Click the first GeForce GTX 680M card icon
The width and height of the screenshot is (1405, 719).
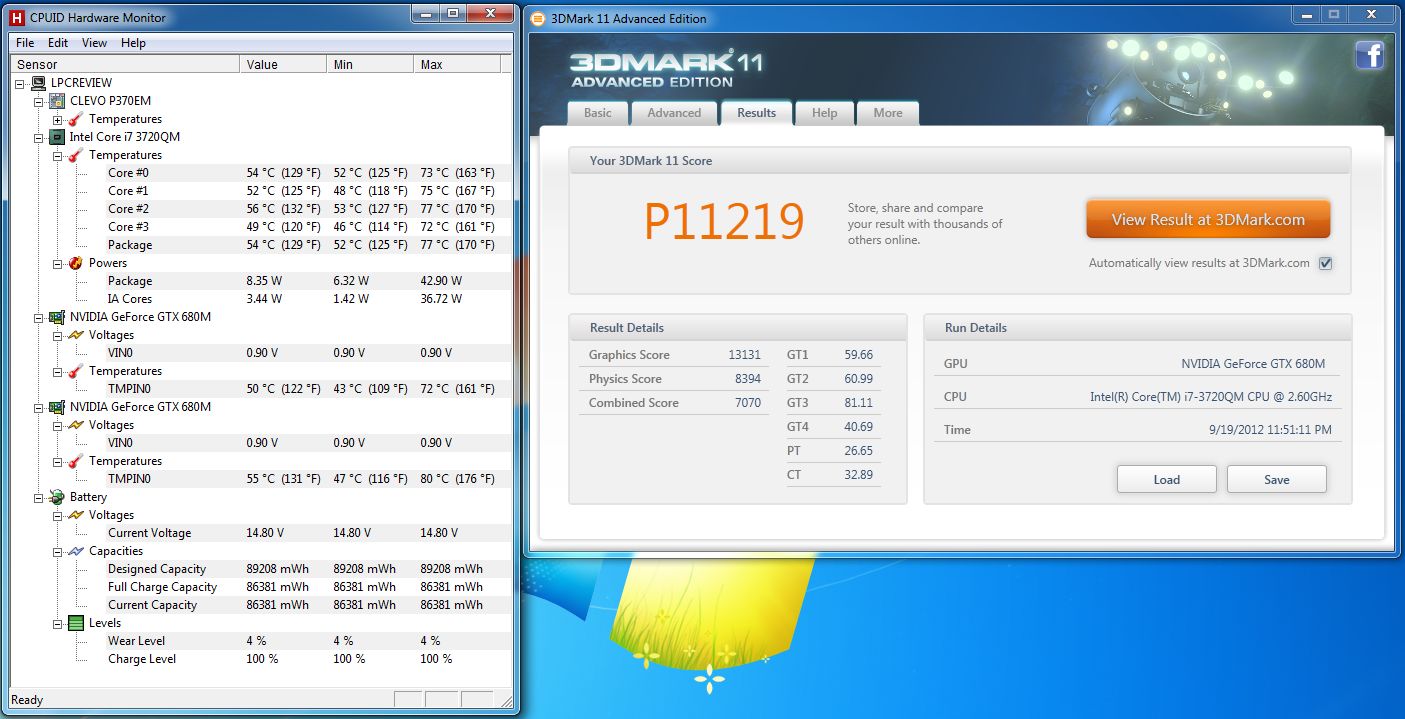(x=58, y=317)
